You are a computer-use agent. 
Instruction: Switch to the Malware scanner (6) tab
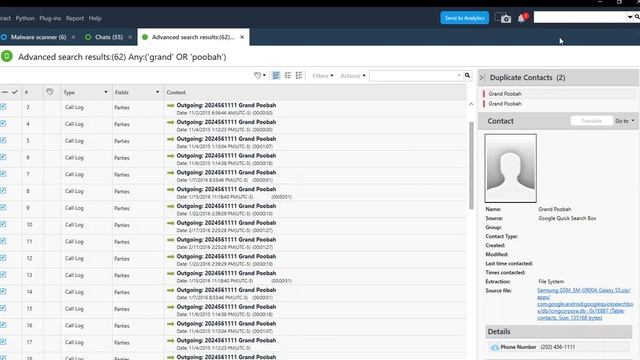point(38,37)
